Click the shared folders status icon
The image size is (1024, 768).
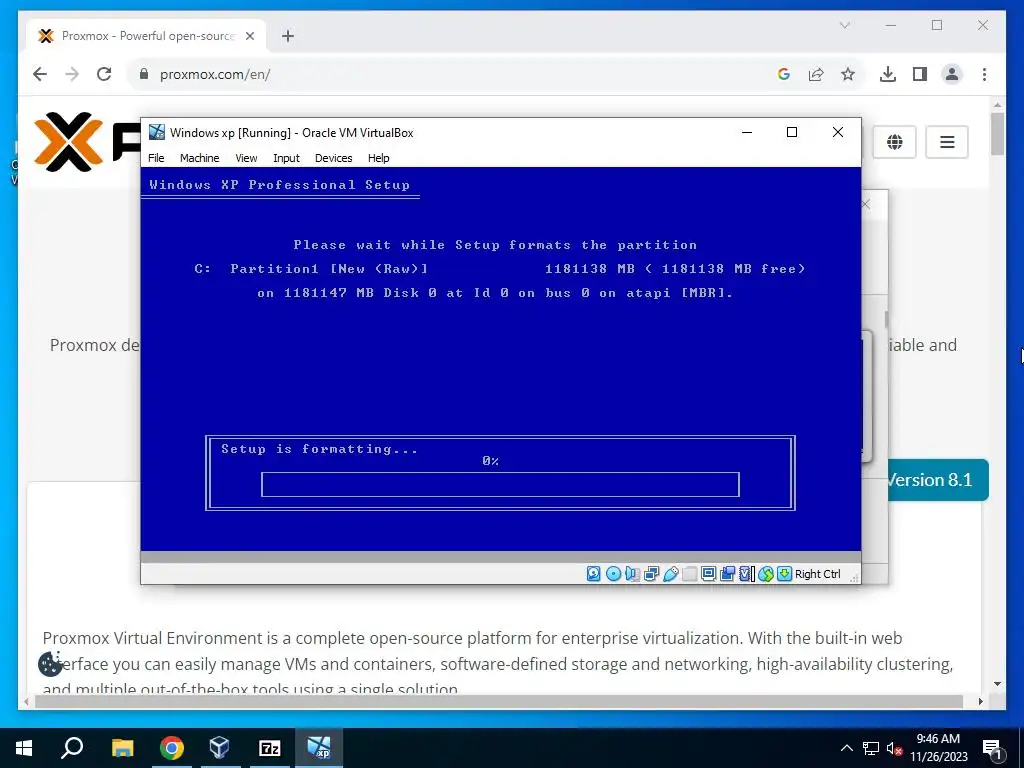click(x=690, y=573)
